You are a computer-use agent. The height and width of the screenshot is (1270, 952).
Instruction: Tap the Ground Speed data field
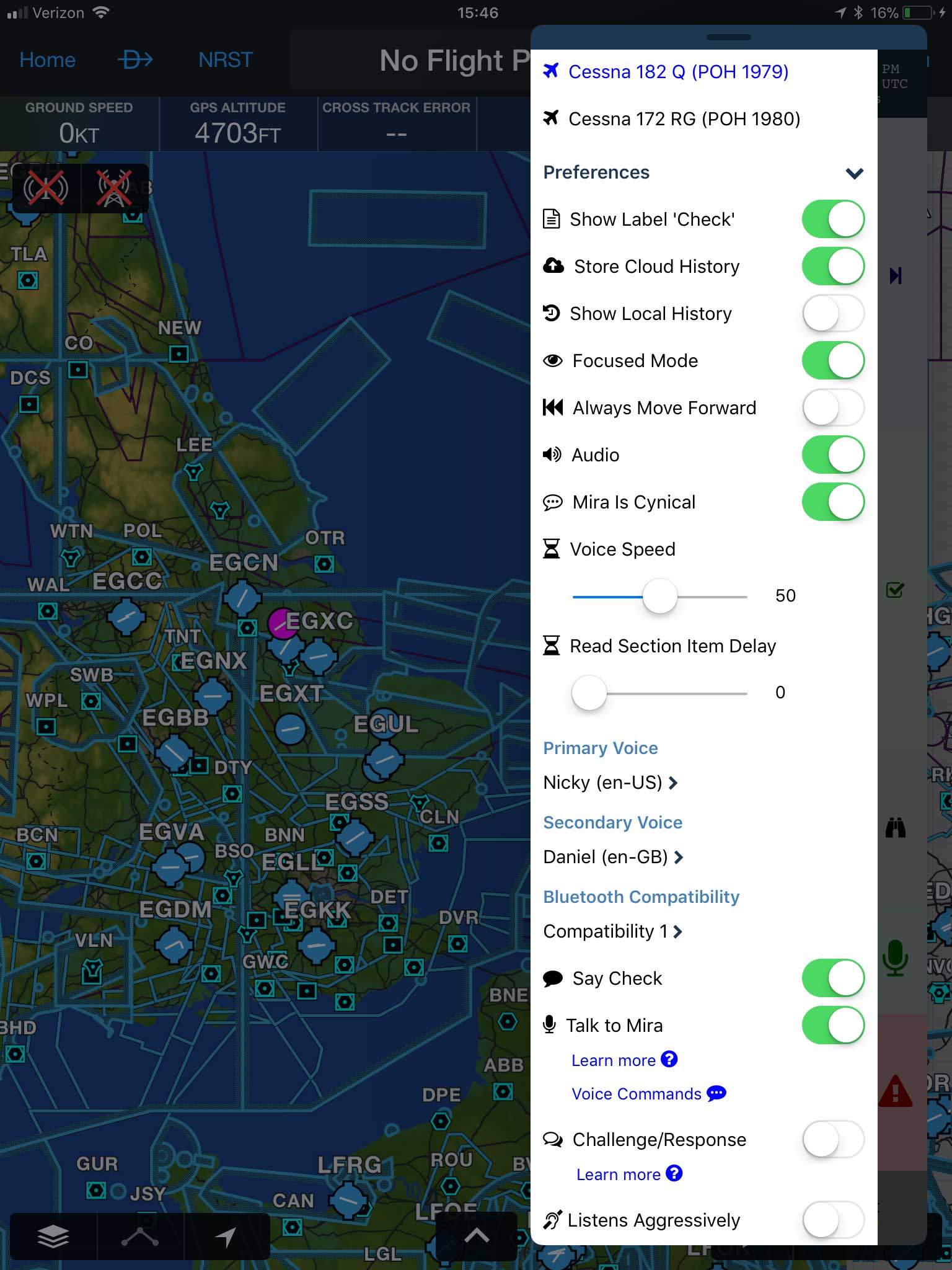pyautogui.click(x=79, y=123)
